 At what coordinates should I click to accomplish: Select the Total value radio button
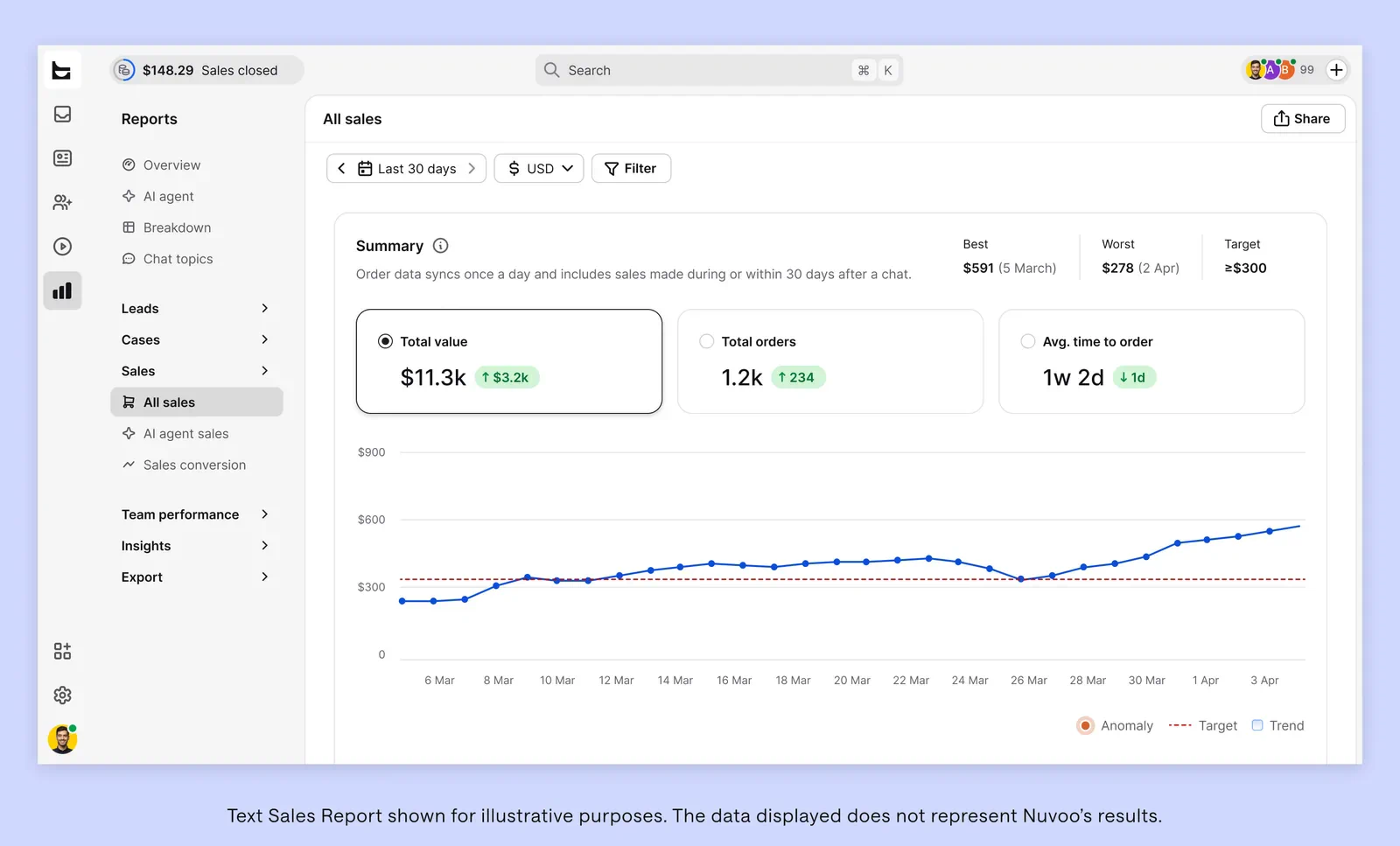point(385,341)
